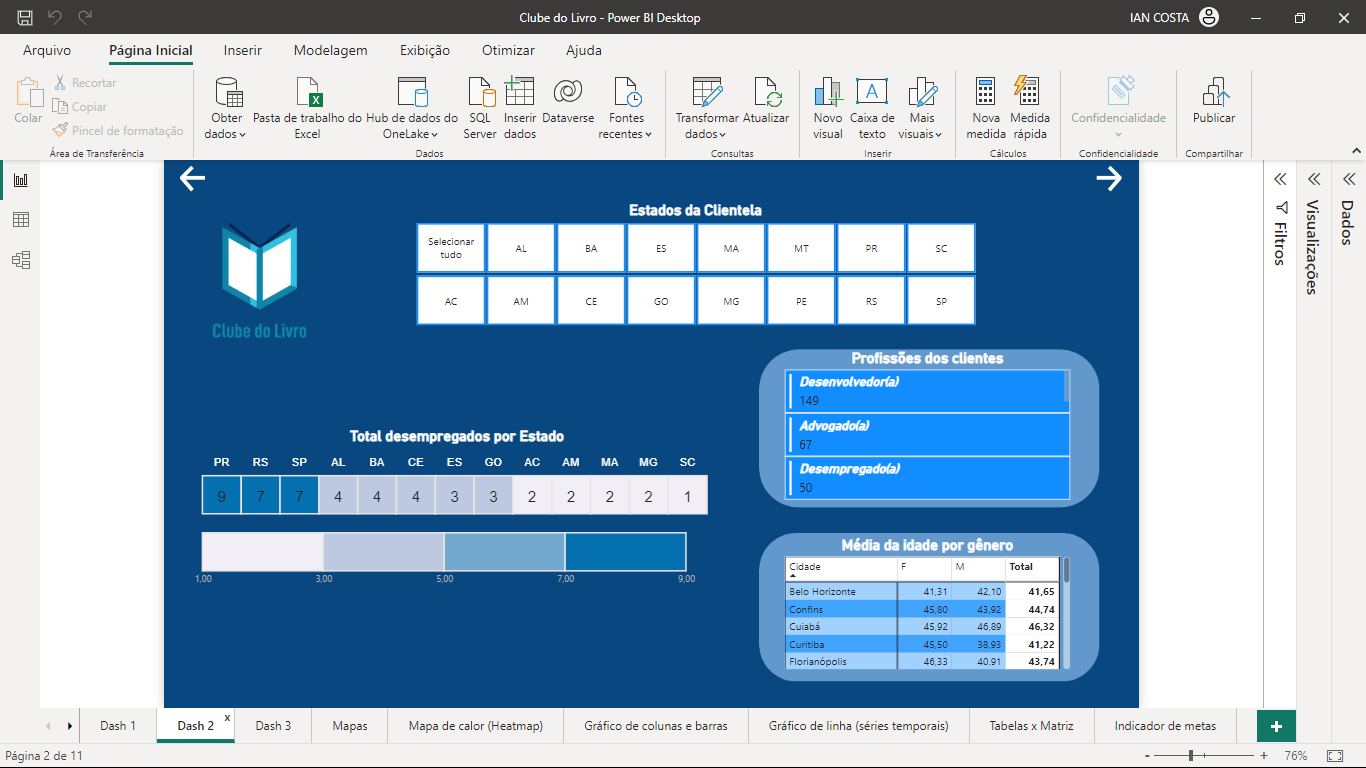The width and height of the screenshot is (1366, 768).
Task: Click the back arrow on the dashboard
Action: click(x=192, y=178)
